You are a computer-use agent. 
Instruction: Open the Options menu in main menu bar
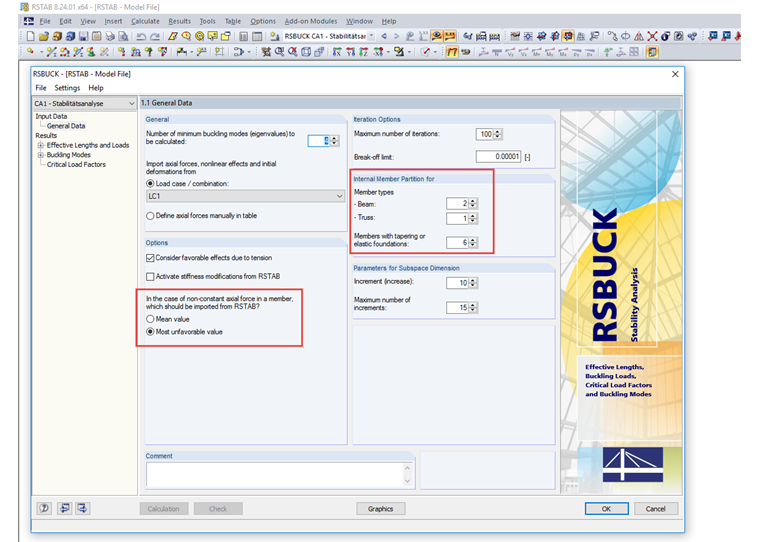pos(263,21)
